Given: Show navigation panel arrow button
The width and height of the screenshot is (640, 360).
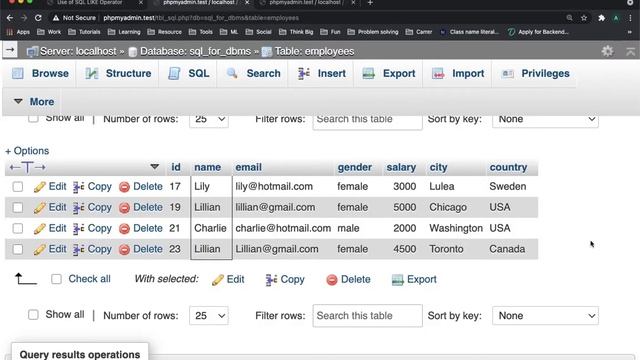Looking at the screenshot, I should (x=10, y=50).
